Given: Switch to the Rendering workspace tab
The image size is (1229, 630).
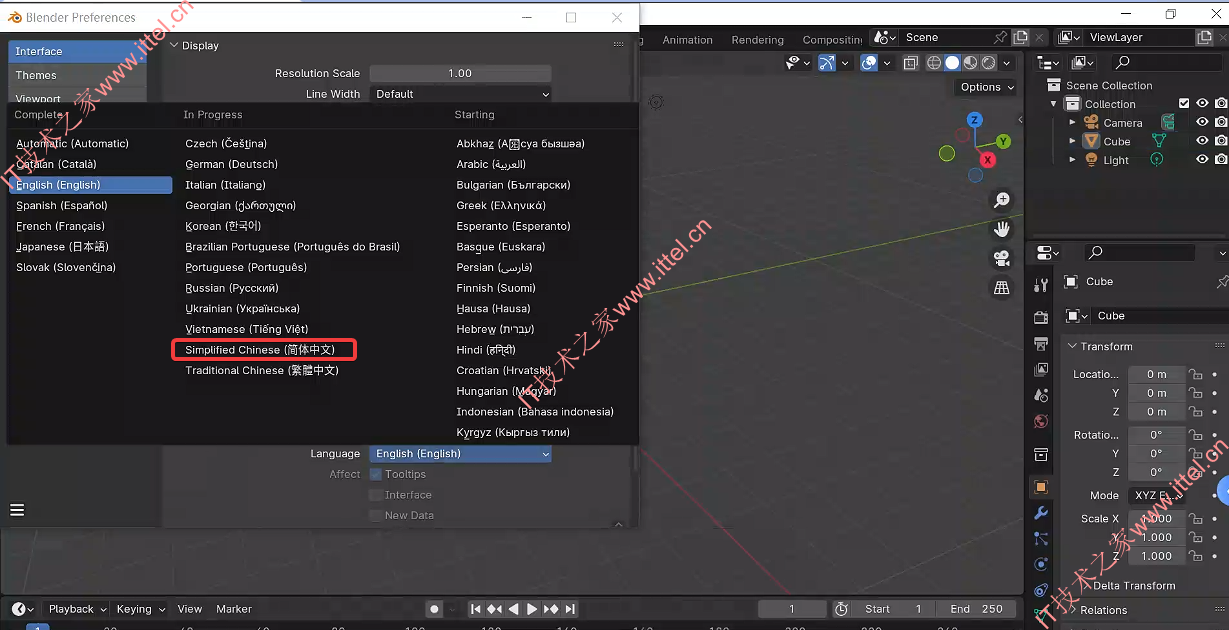Looking at the screenshot, I should pyautogui.click(x=757, y=40).
